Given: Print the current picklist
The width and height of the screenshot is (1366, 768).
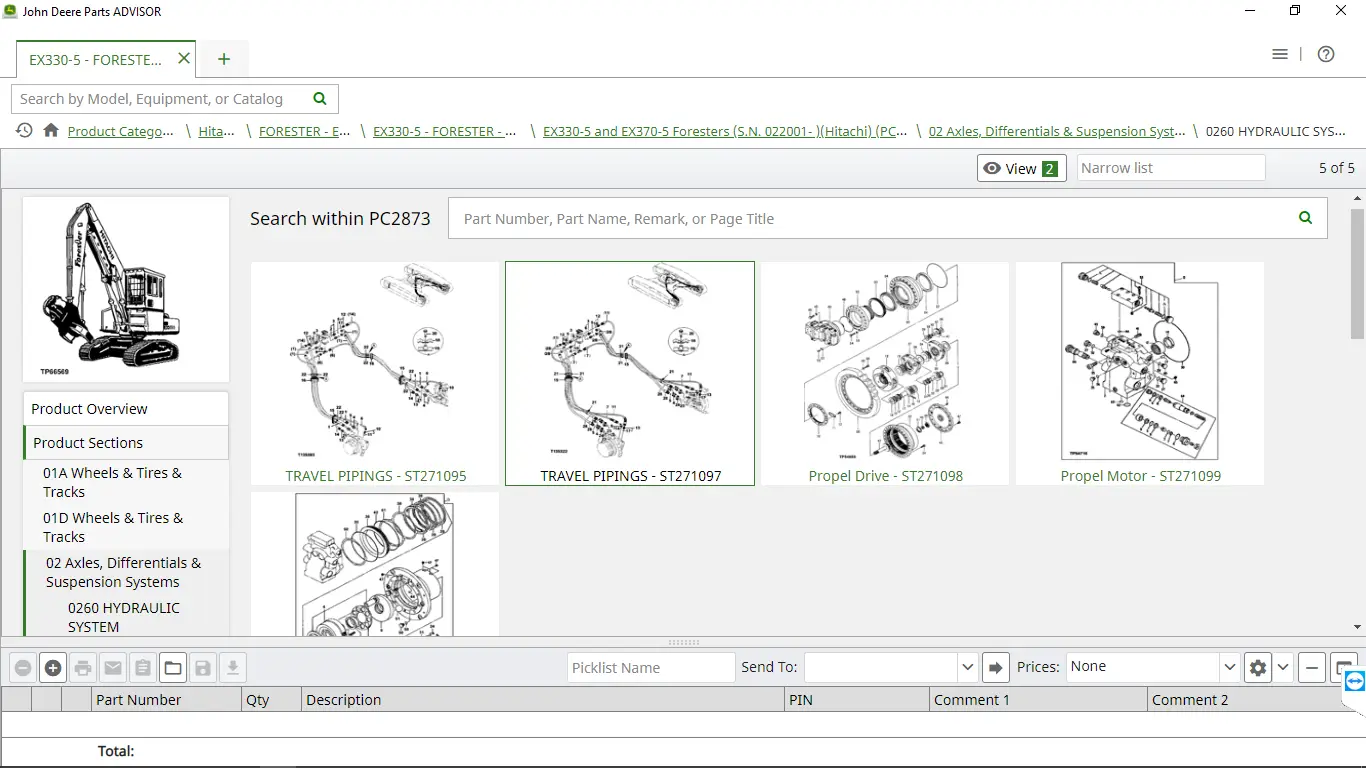Looking at the screenshot, I should point(83,667).
